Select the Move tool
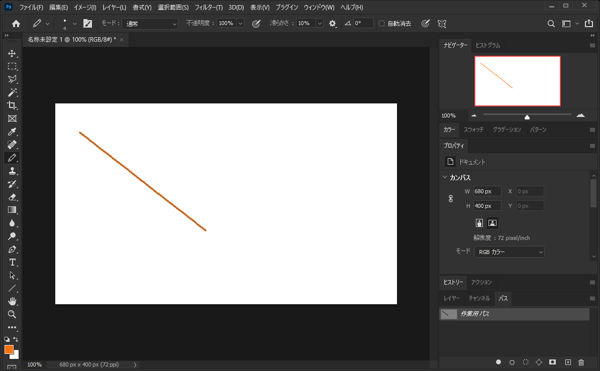The image size is (600, 371). 12,53
